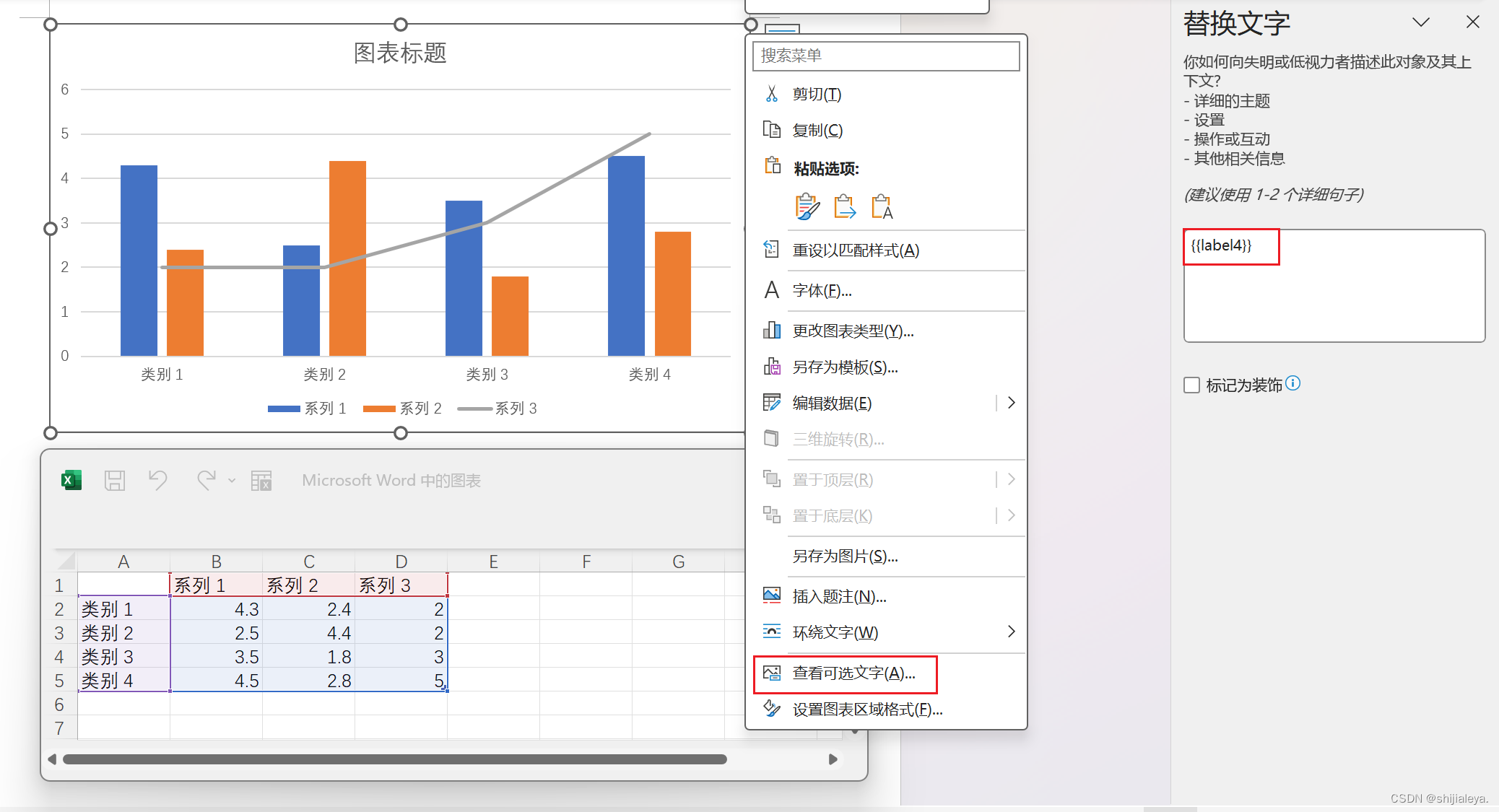Select header cell C1 系列 2
Viewport: 1499px width, 812px height.
pos(308,585)
